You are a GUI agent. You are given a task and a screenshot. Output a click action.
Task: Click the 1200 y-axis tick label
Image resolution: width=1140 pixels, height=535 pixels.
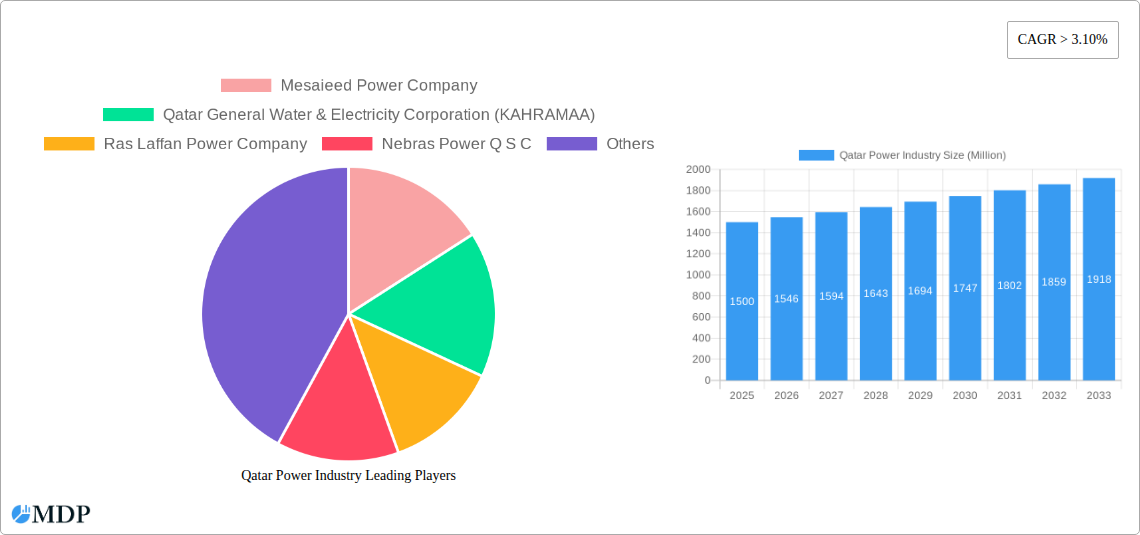pyautogui.click(x=697, y=254)
